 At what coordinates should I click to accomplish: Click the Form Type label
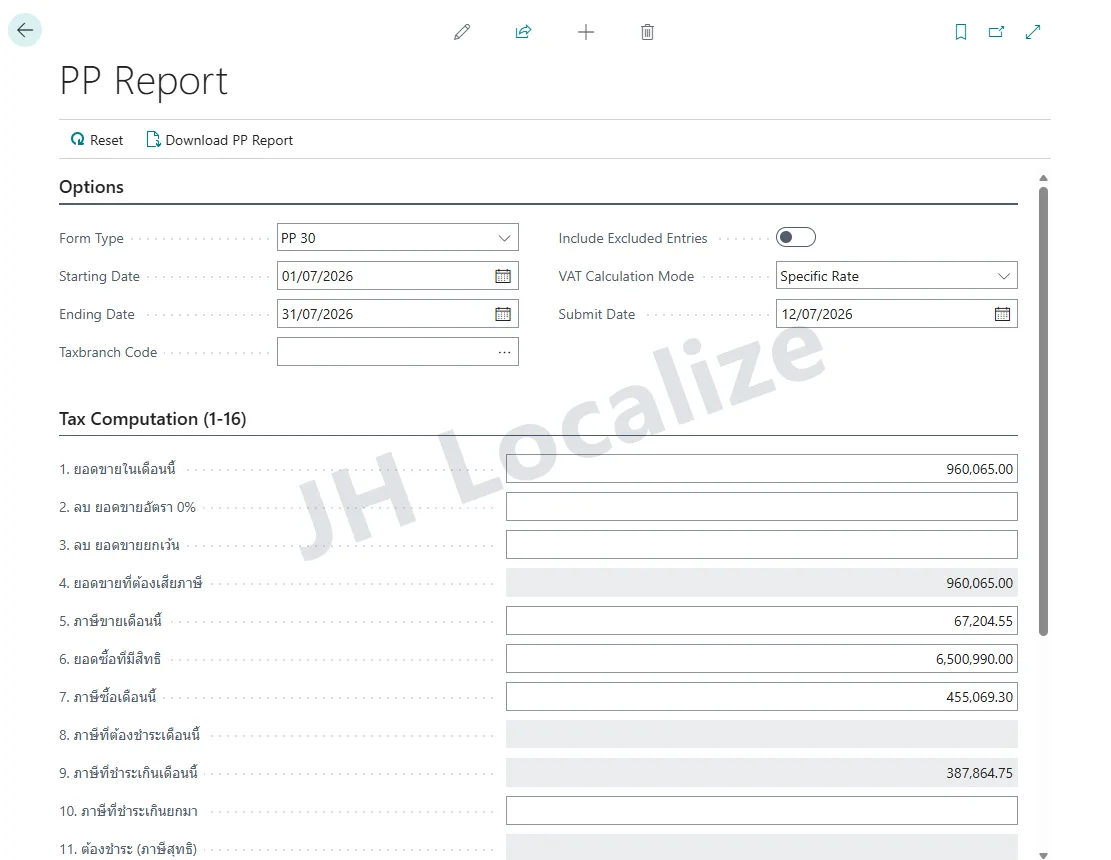tap(91, 238)
